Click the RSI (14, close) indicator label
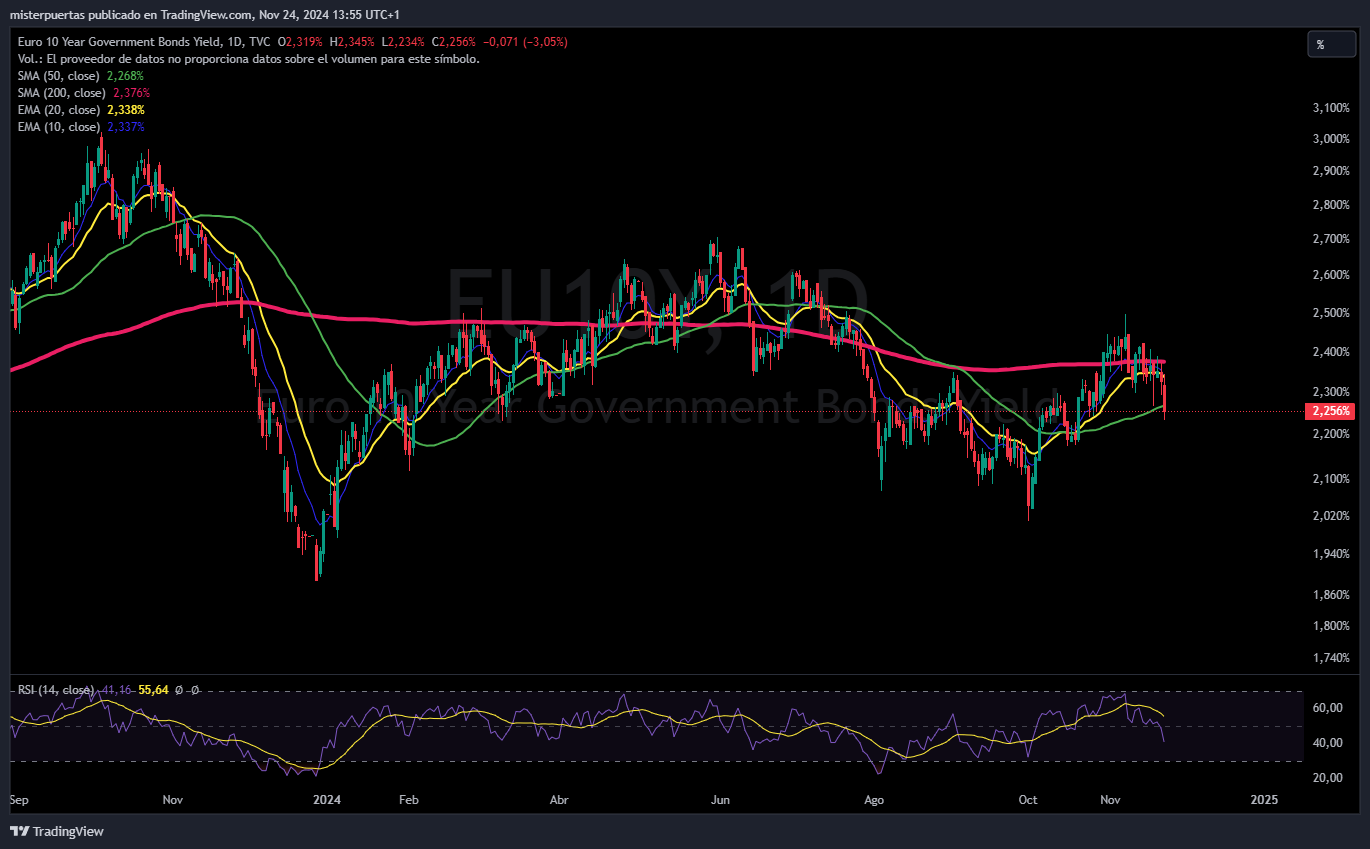Image resolution: width=1370 pixels, height=849 pixels. click(x=55, y=689)
